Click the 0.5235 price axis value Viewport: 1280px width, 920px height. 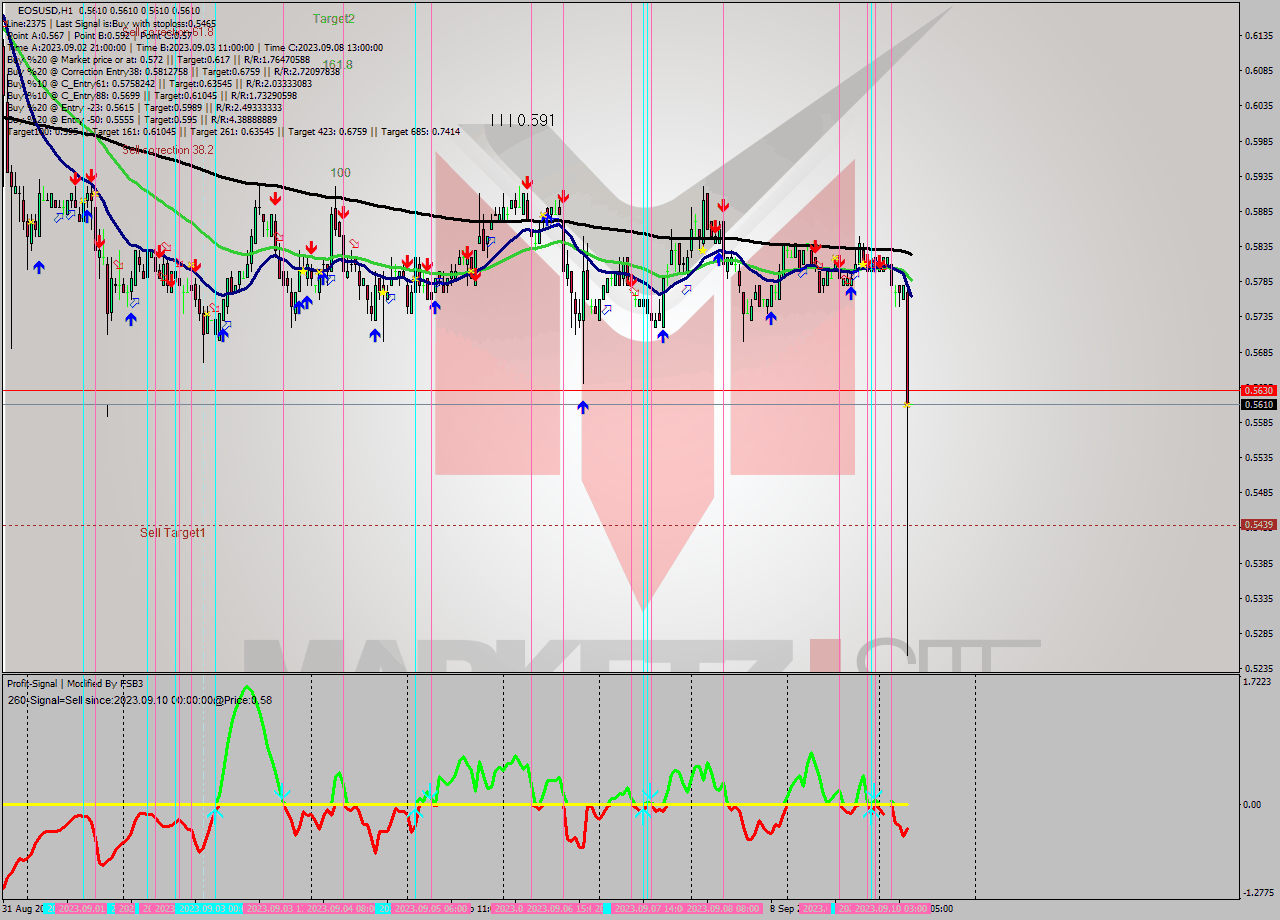[x=1257, y=668]
